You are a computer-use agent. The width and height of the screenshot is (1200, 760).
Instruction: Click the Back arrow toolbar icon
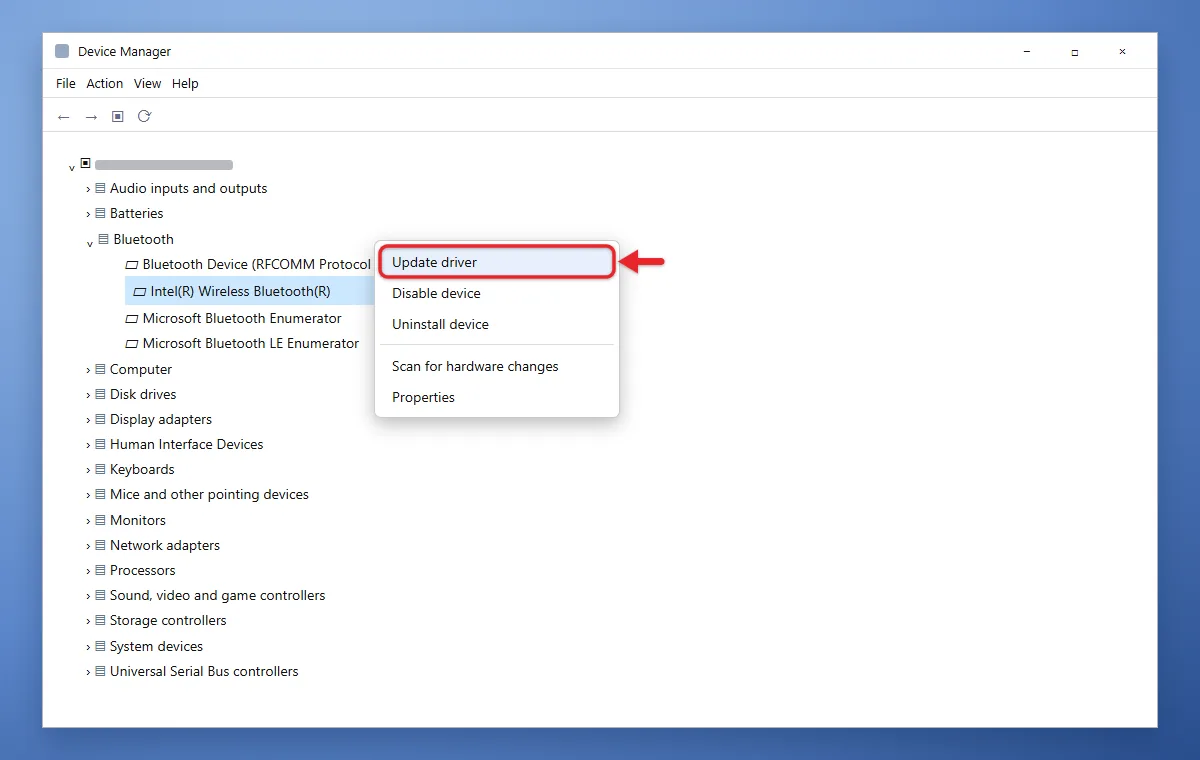(x=64, y=117)
